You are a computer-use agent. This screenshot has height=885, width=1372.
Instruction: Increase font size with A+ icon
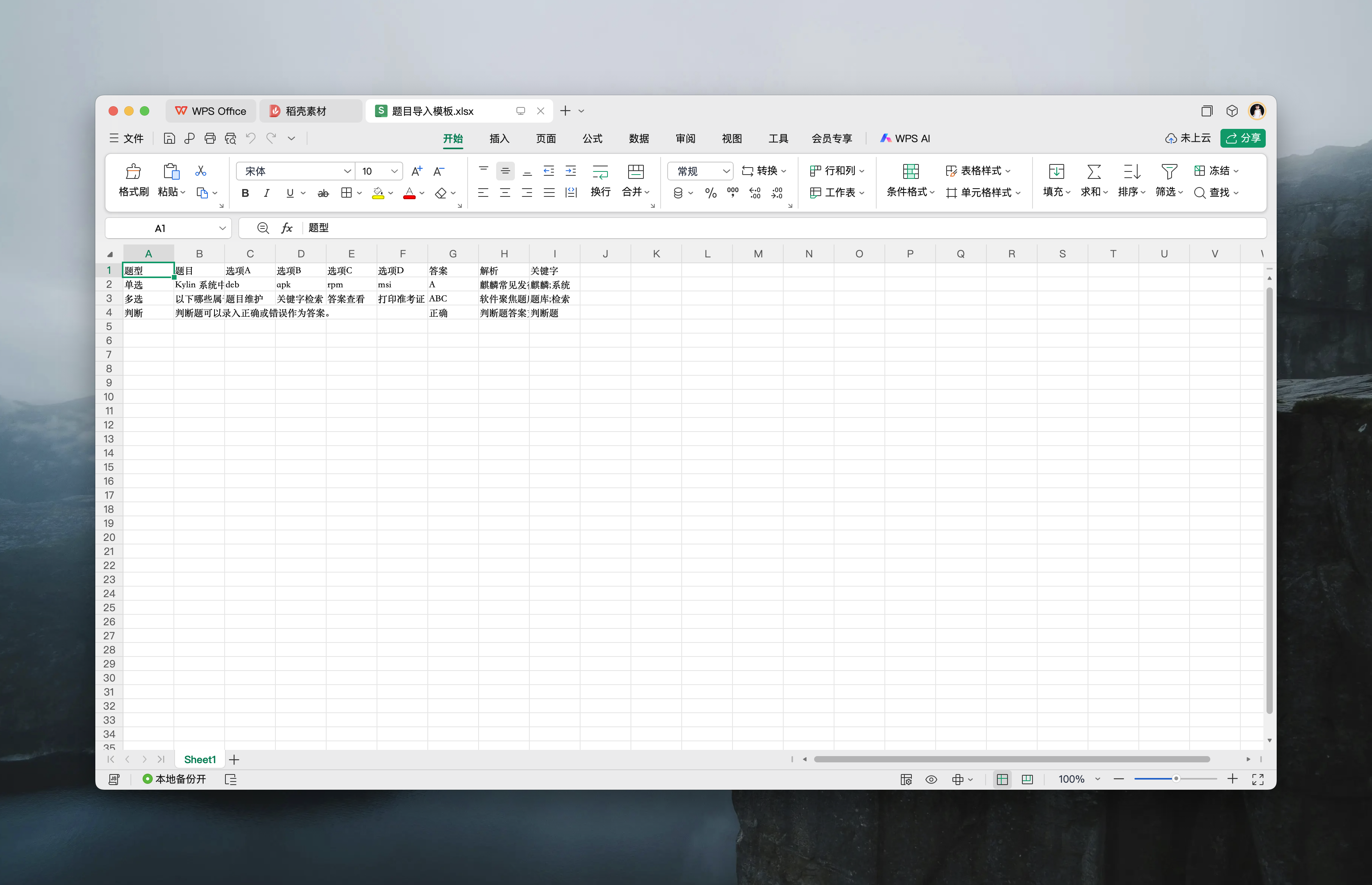417,171
